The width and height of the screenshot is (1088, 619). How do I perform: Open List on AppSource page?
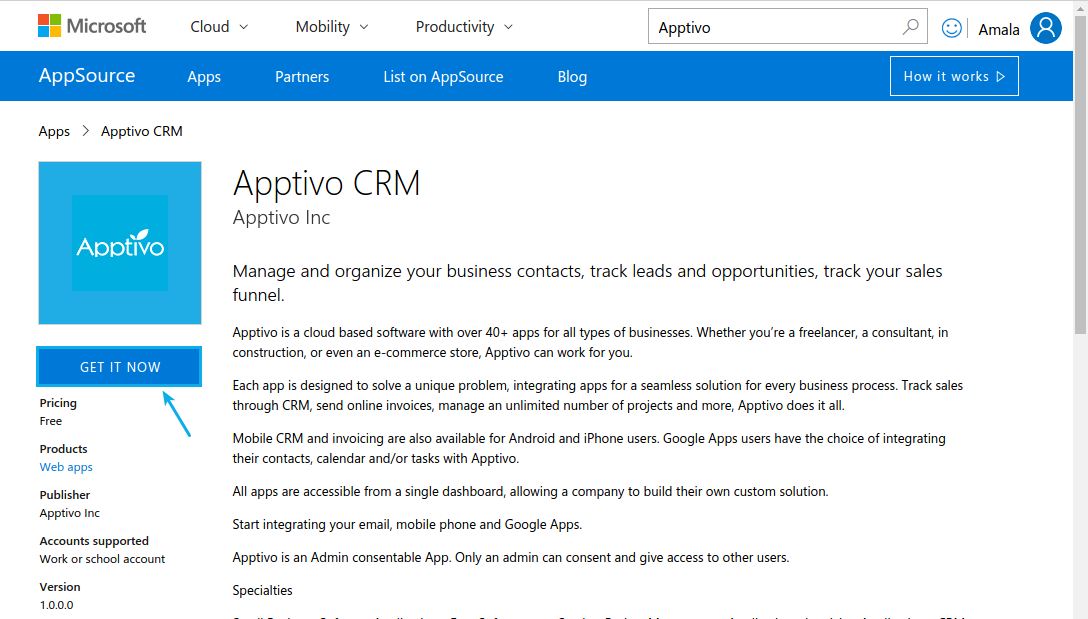[x=443, y=77]
